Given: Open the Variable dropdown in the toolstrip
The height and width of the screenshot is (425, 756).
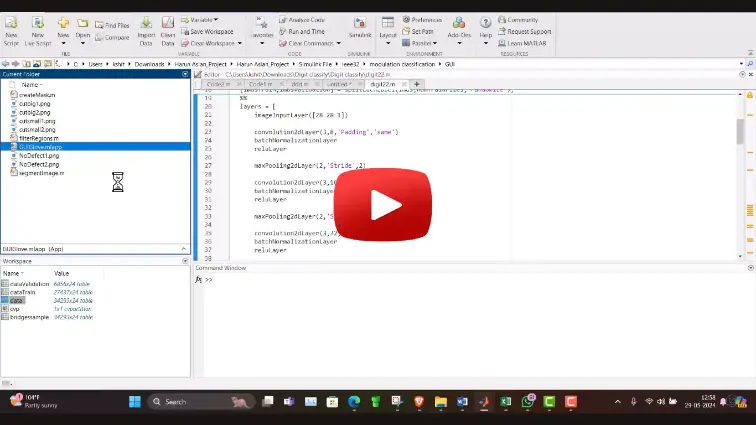Looking at the screenshot, I should point(201,19).
